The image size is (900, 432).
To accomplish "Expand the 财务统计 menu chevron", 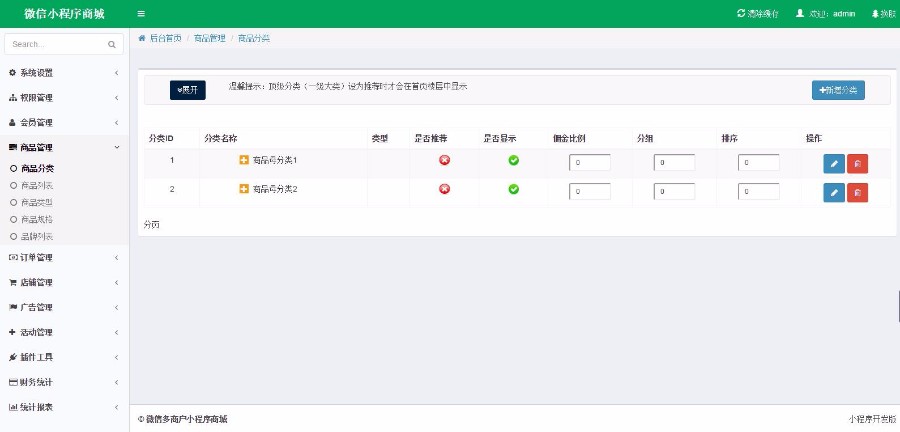I will [x=117, y=383].
